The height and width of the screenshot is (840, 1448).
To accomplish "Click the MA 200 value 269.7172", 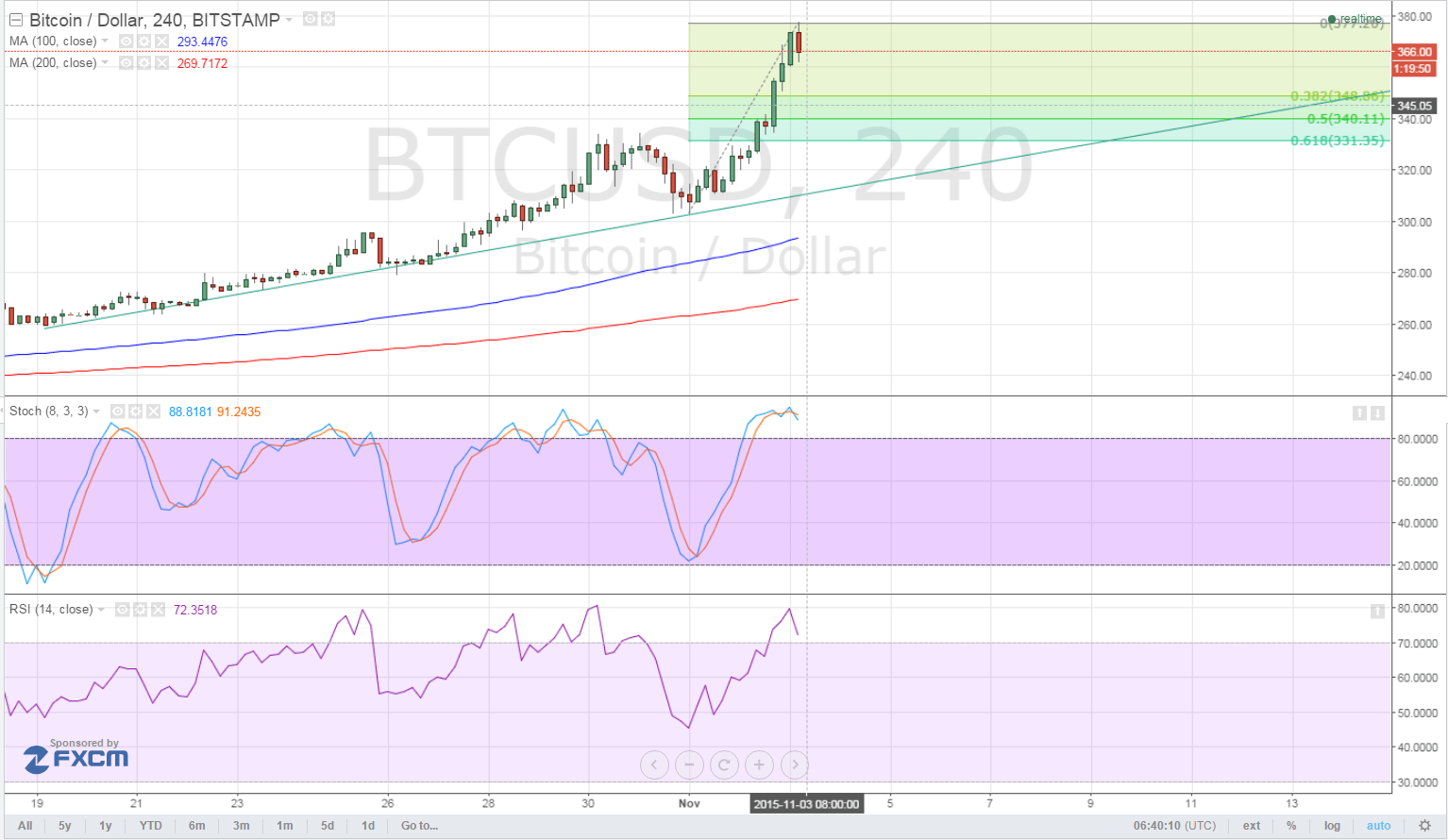I will coord(202,63).
